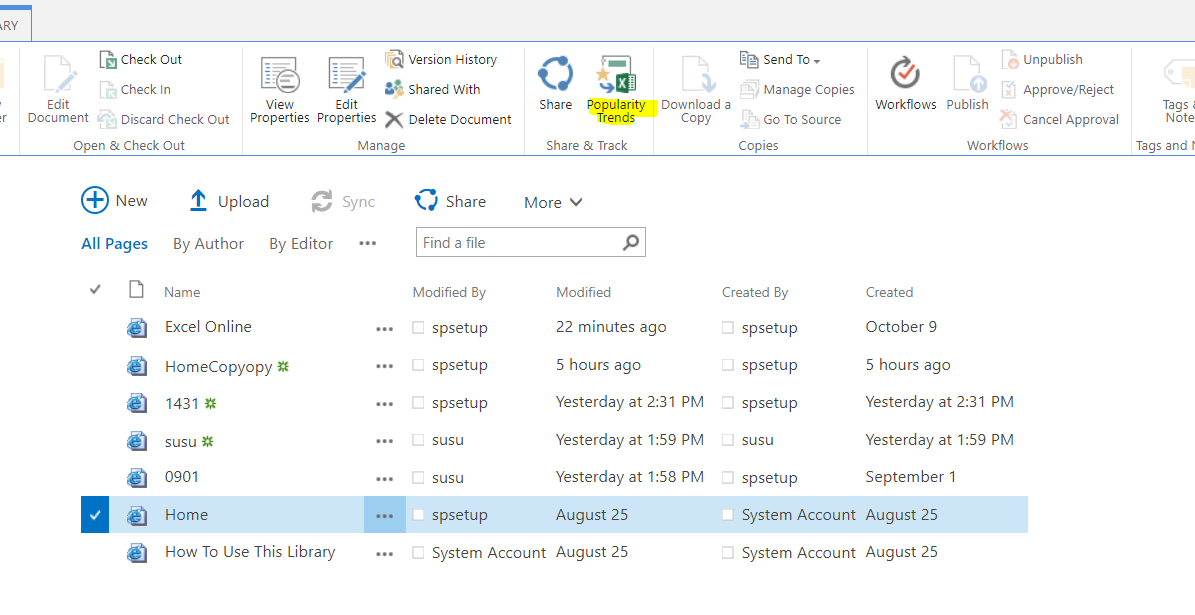The width and height of the screenshot is (1195, 615).
Task: Sort by the Modified column header
Action: [x=583, y=292]
